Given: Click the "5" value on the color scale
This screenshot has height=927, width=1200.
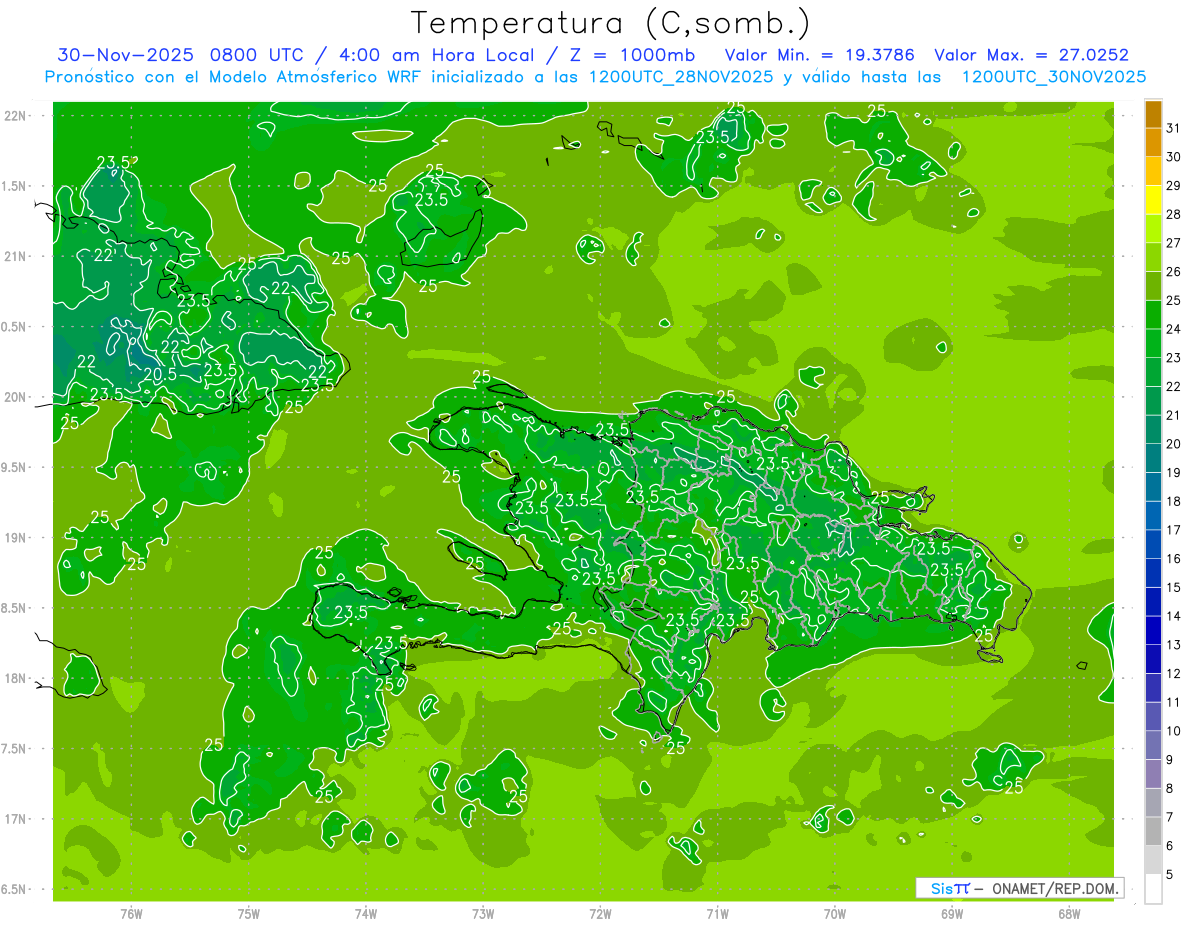Looking at the screenshot, I should tap(1170, 874).
